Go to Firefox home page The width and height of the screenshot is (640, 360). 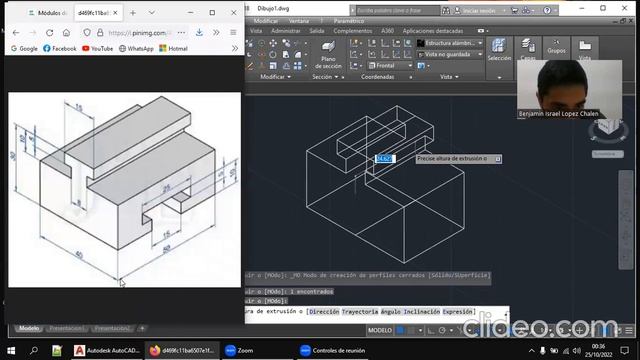click(66, 33)
